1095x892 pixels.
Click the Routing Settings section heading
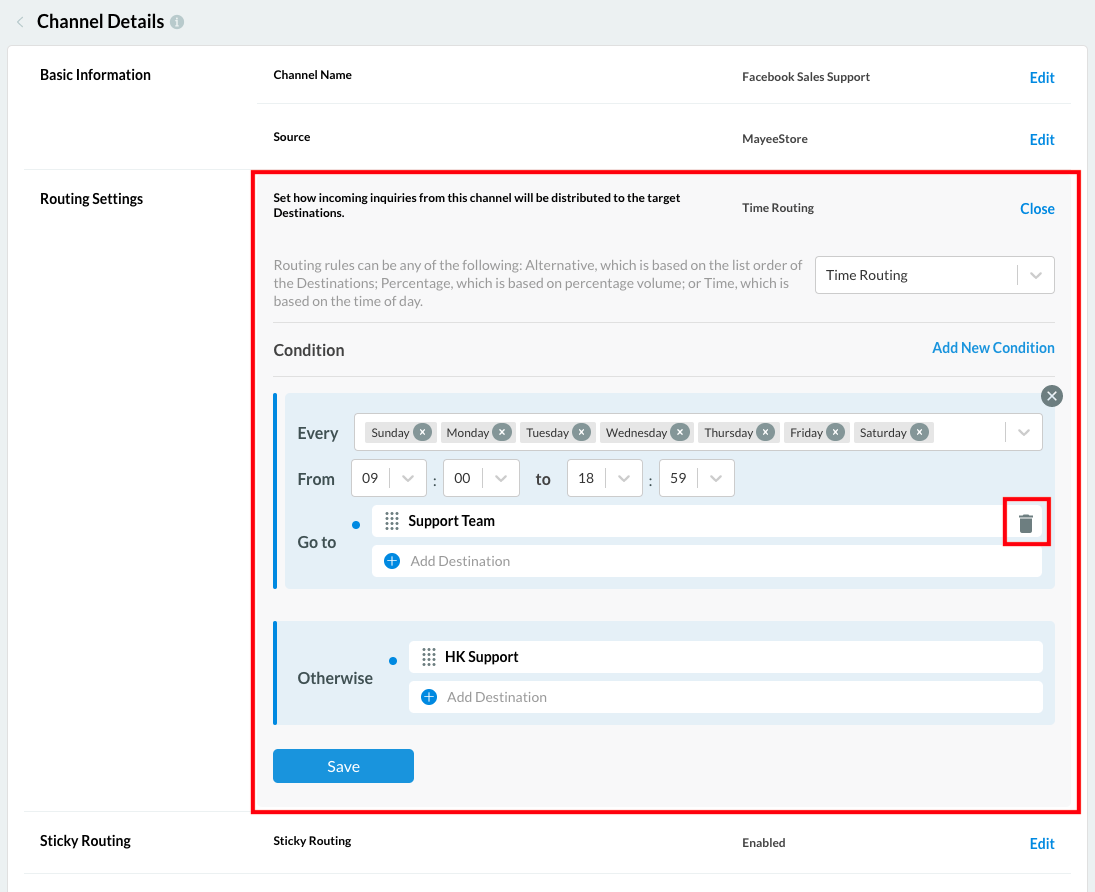91,199
